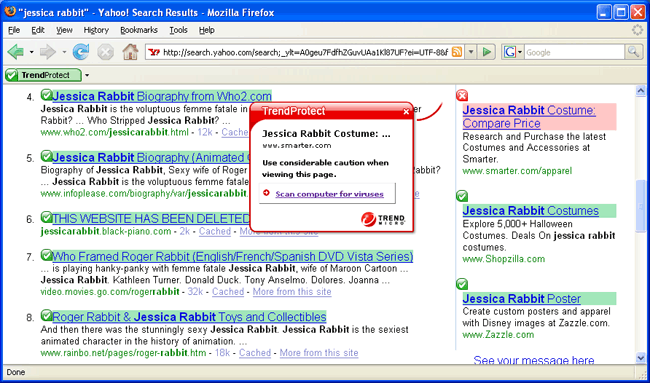
Task: Click the www.Shopzilla.com URL text
Action: [504, 259]
